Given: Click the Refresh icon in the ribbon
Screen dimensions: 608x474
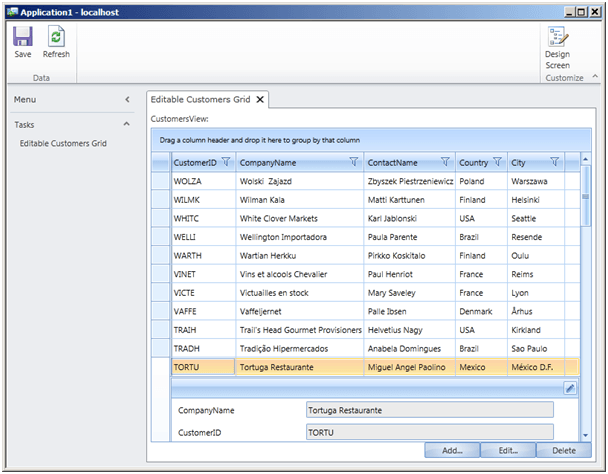Looking at the screenshot, I should point(56,37).
